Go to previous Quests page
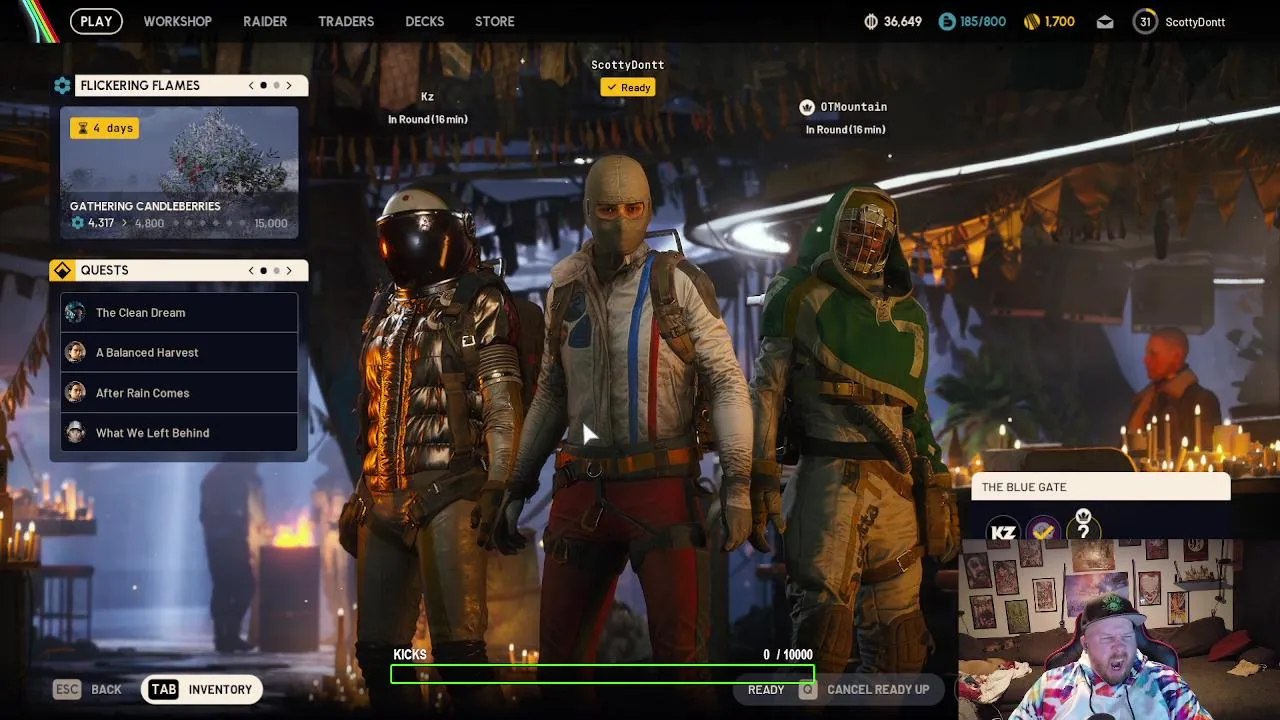This screenshot has height=720, width=1280. [251, 270]
